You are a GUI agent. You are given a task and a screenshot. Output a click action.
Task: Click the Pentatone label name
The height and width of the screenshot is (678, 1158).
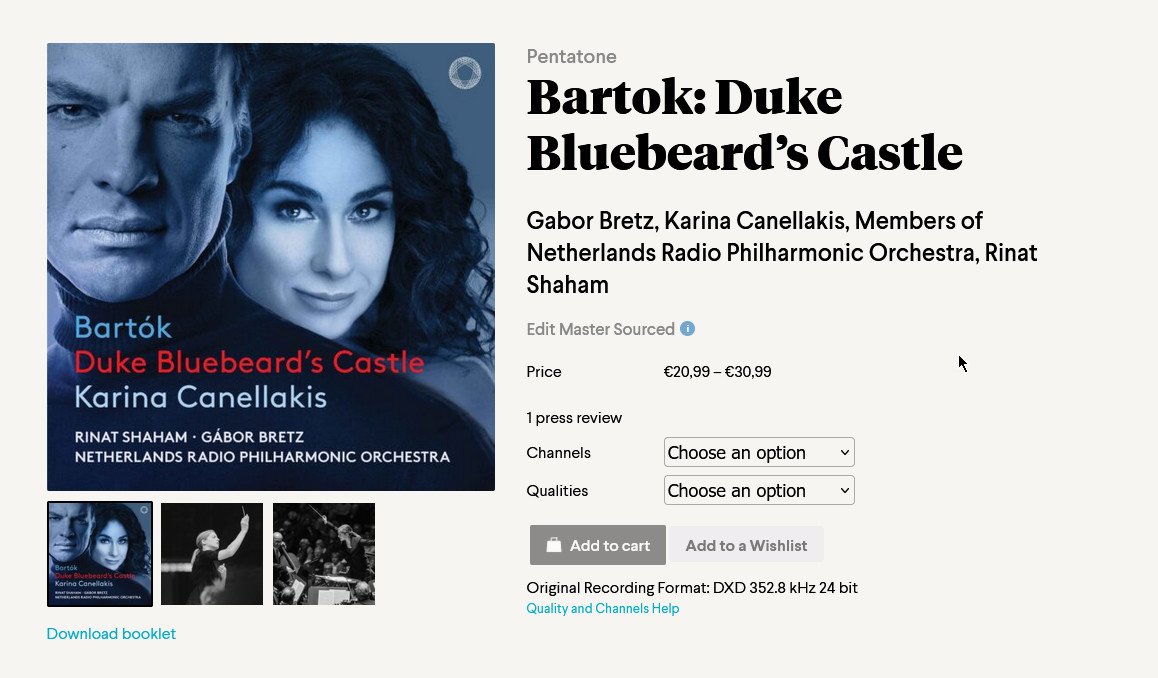571,56
